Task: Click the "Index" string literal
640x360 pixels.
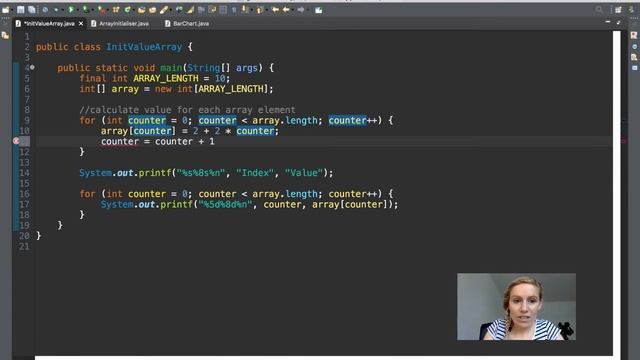Action: coord(255,173)
